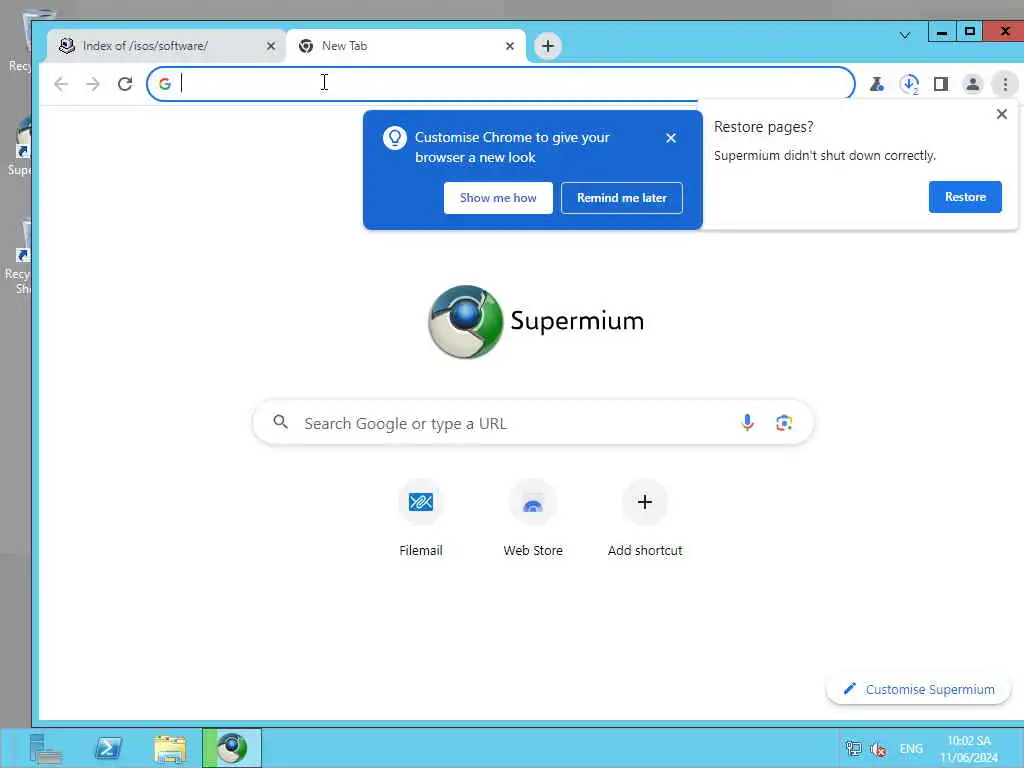
Task: Start voice search with microphone icon
Action: [747, 423]
